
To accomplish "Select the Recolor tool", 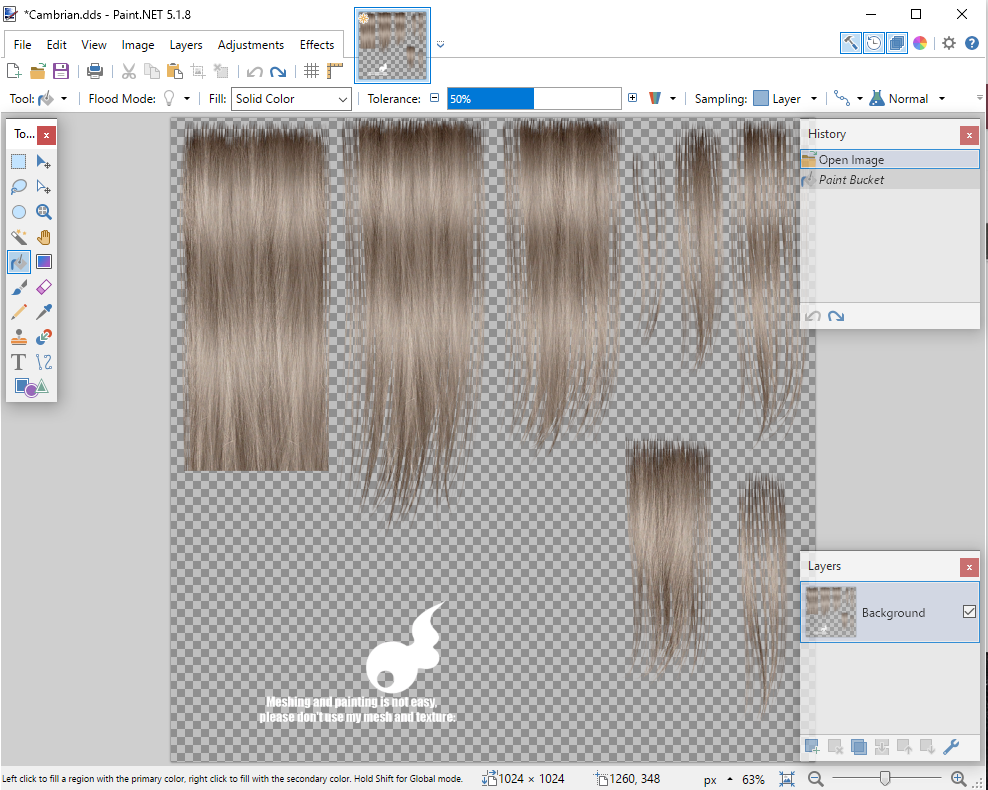I will [43, 337].
